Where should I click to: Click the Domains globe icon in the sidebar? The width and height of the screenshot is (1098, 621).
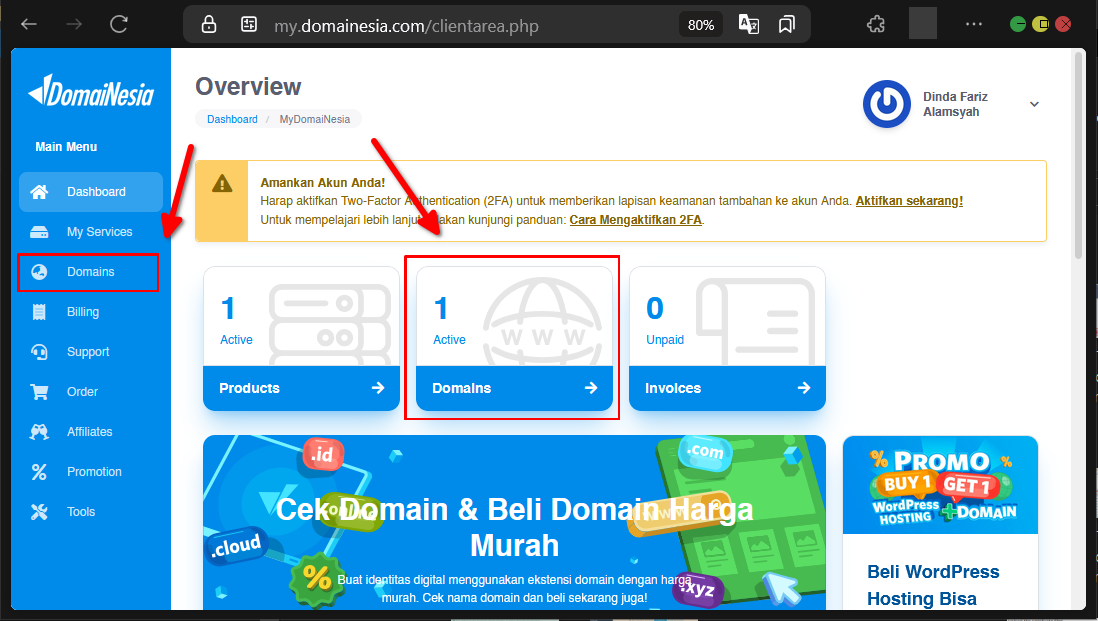pos(39,272)
